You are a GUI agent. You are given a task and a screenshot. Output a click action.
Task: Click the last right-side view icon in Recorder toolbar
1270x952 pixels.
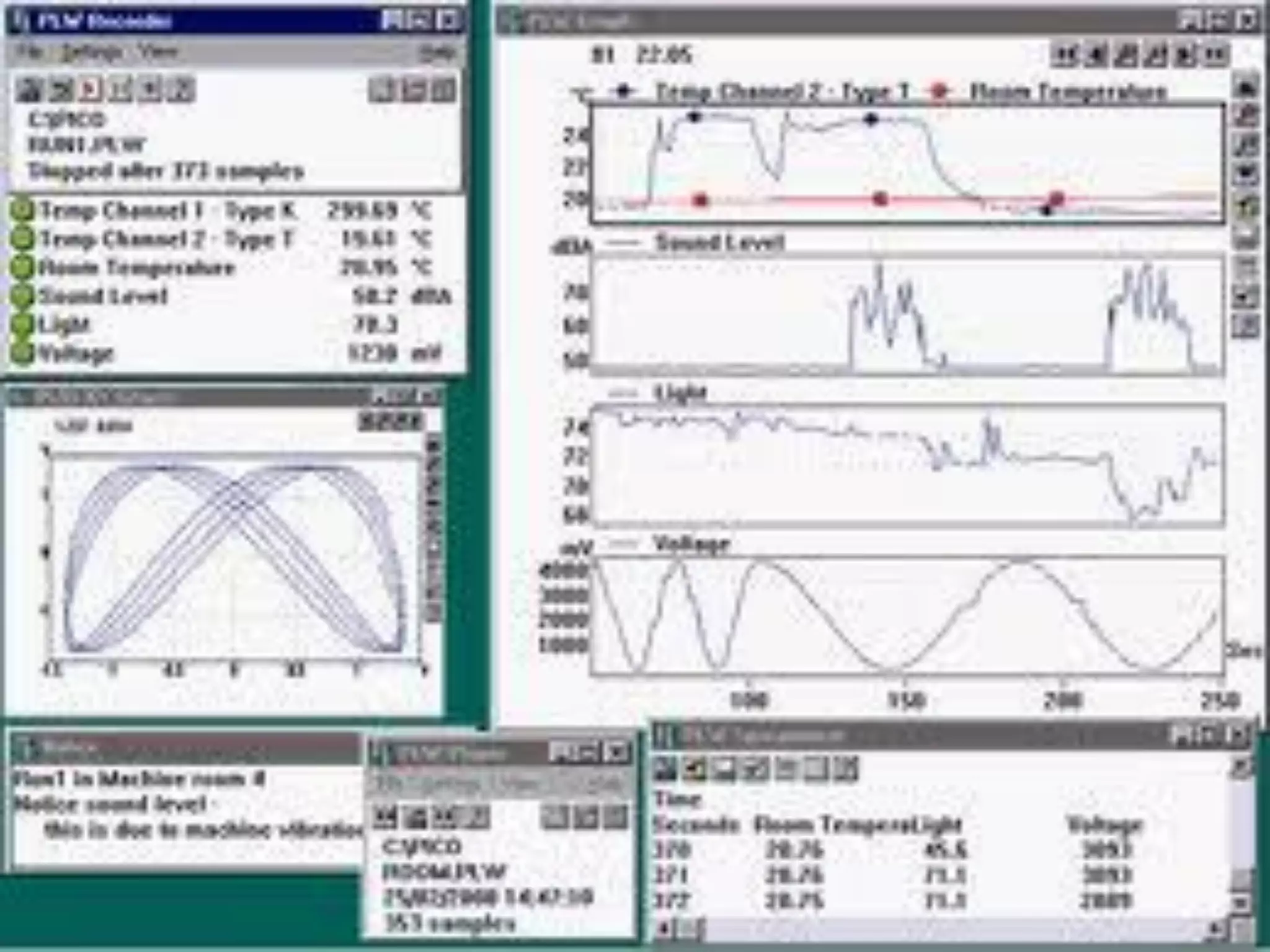443,90
